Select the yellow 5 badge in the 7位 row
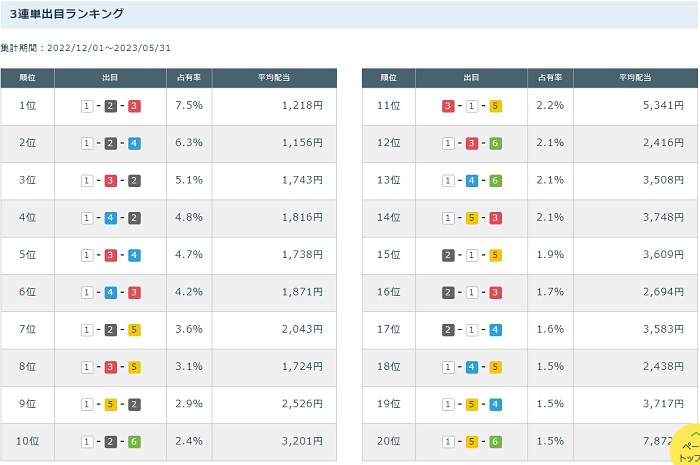Viewport: 700px width, 465px height. click(x=134, y=330)
